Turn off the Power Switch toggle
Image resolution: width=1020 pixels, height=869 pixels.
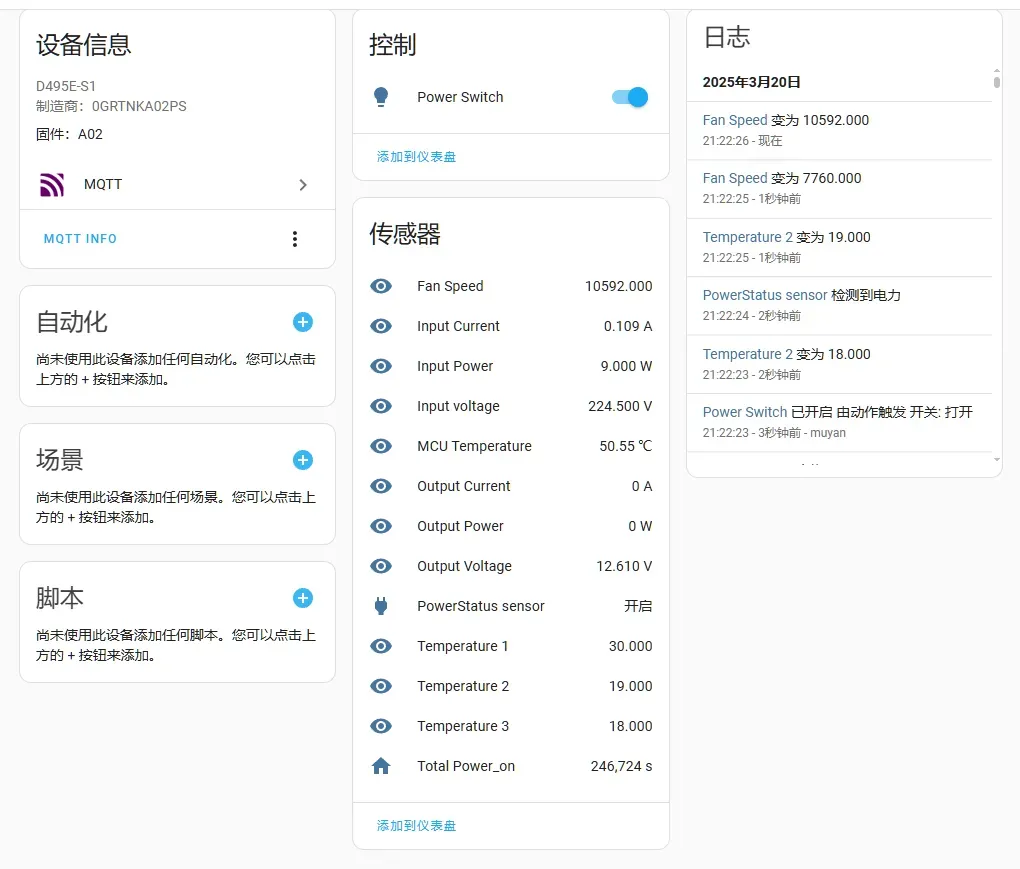(x=630, y=97)
